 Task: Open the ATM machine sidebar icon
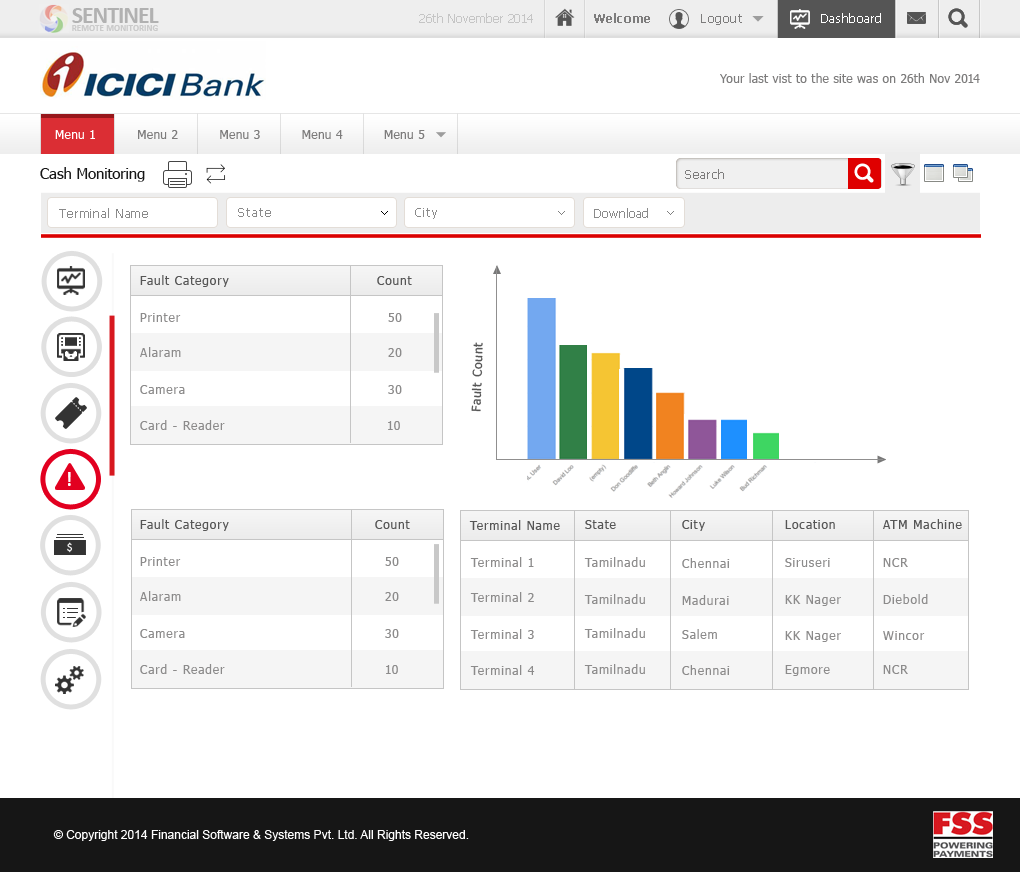[x=71, y=347]
